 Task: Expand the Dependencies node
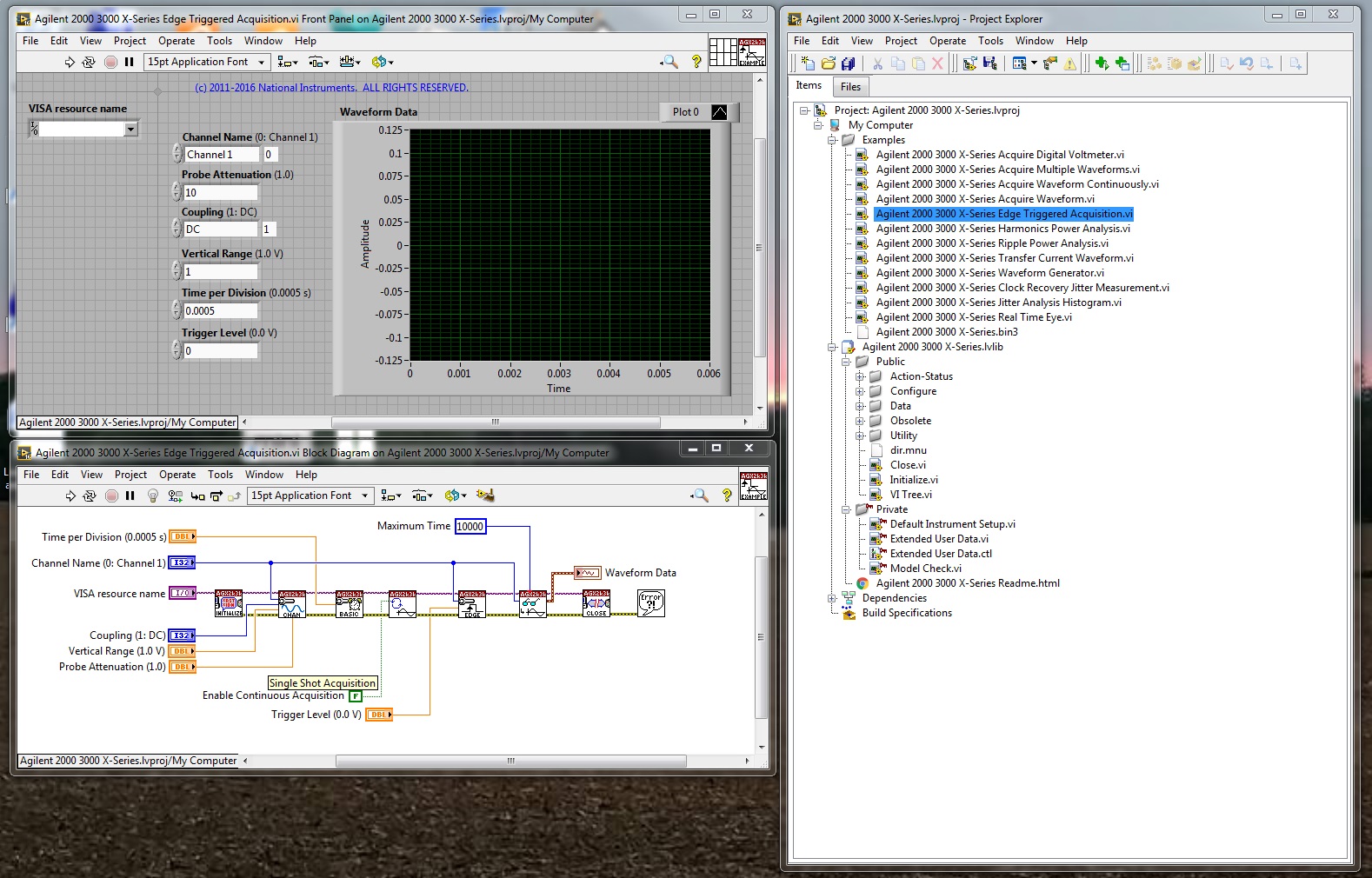pos(832,598)
